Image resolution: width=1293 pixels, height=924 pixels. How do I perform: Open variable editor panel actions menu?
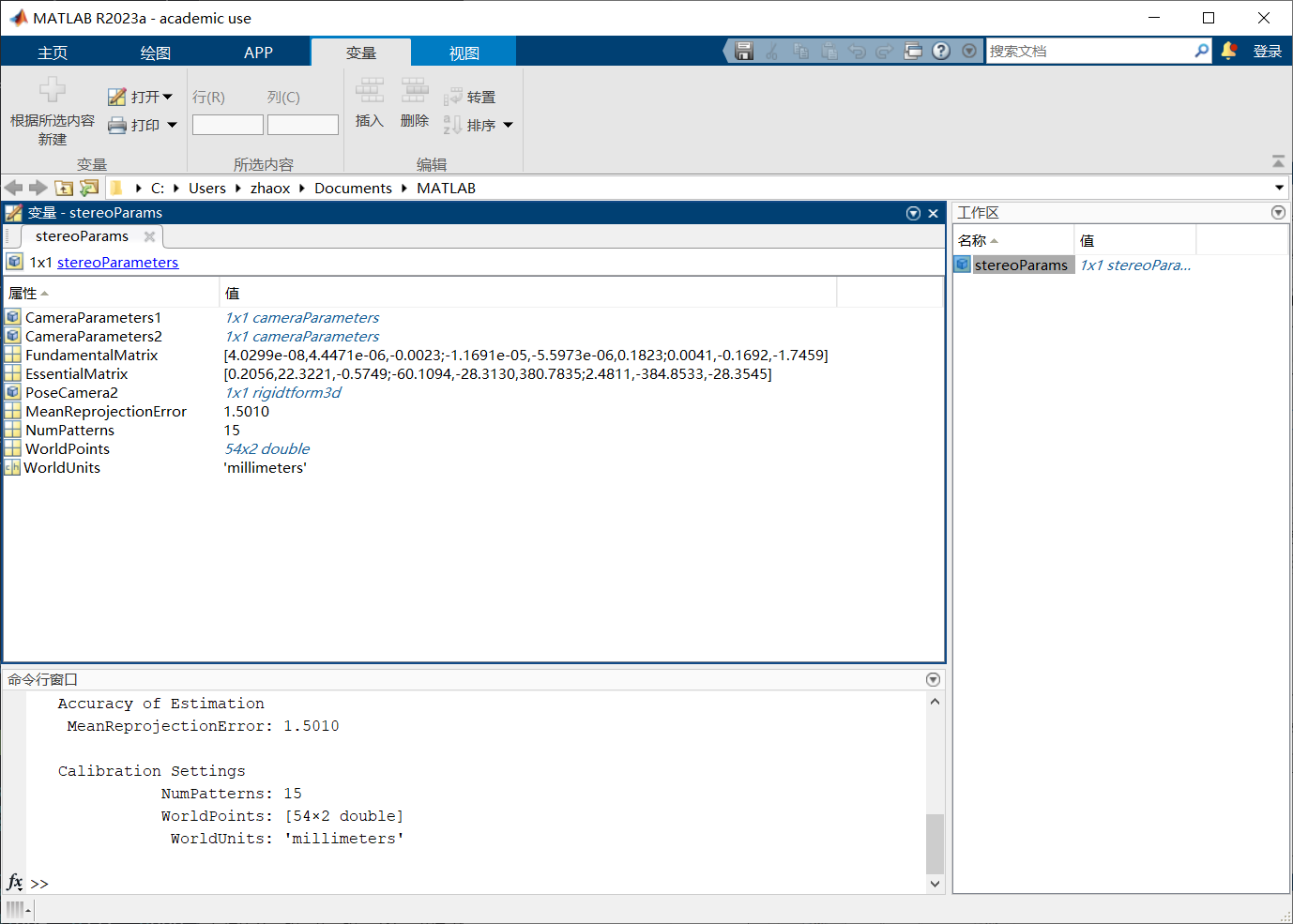tap(913, 213)
